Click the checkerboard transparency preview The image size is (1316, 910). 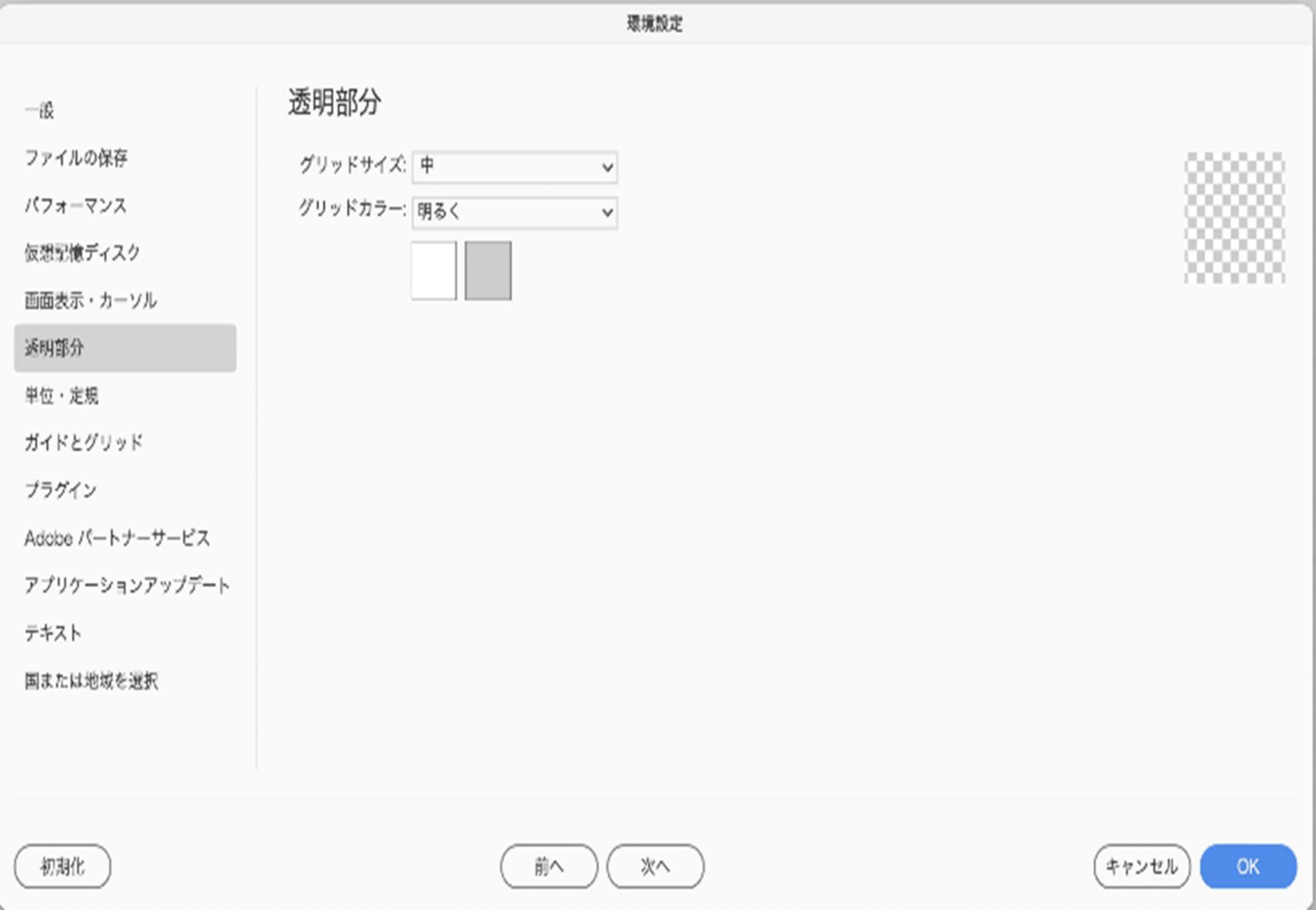point(1234,217)
